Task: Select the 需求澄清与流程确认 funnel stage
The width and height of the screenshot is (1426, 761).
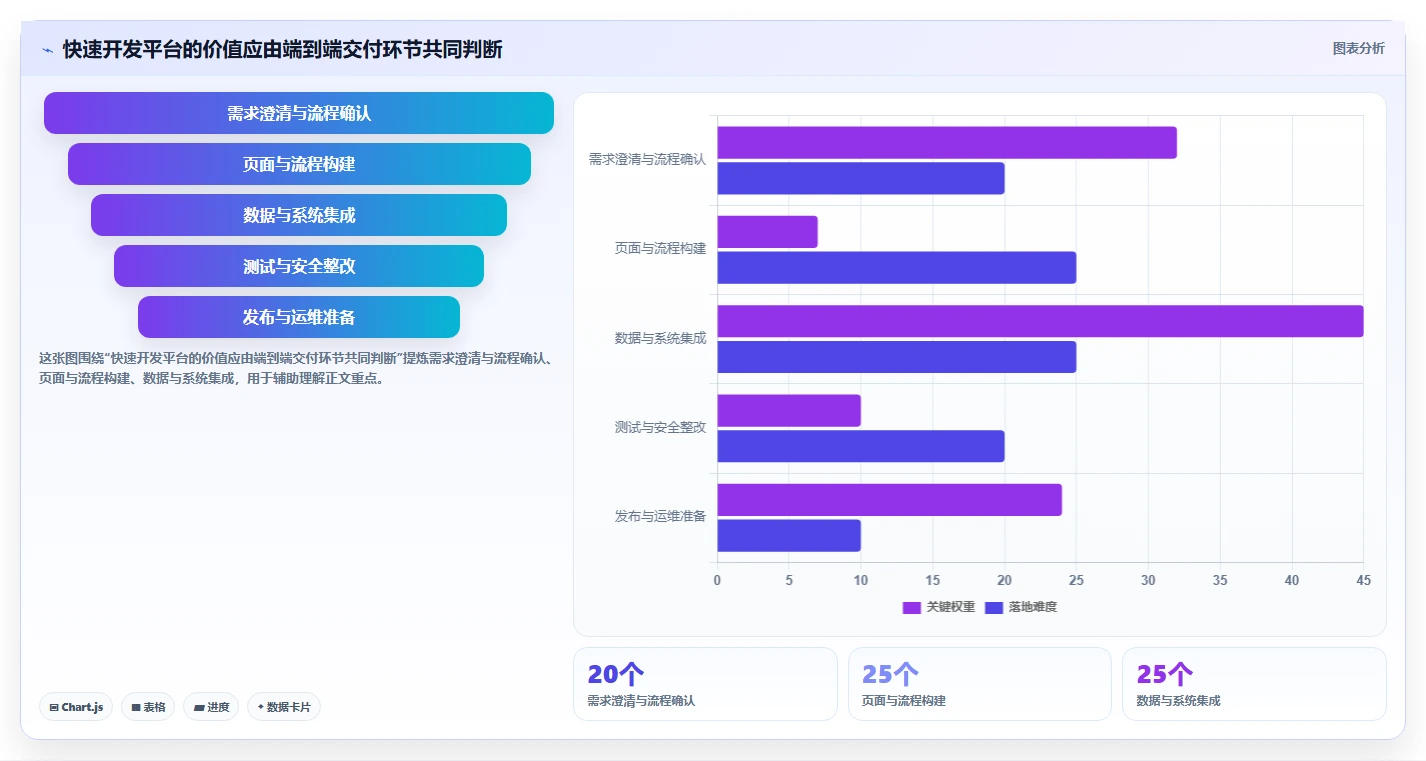Action: (299, 113)
